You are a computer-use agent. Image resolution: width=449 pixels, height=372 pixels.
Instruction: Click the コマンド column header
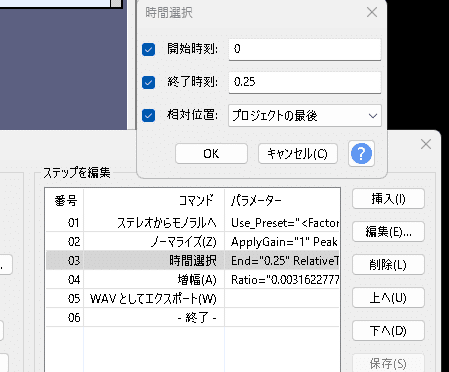154,201
